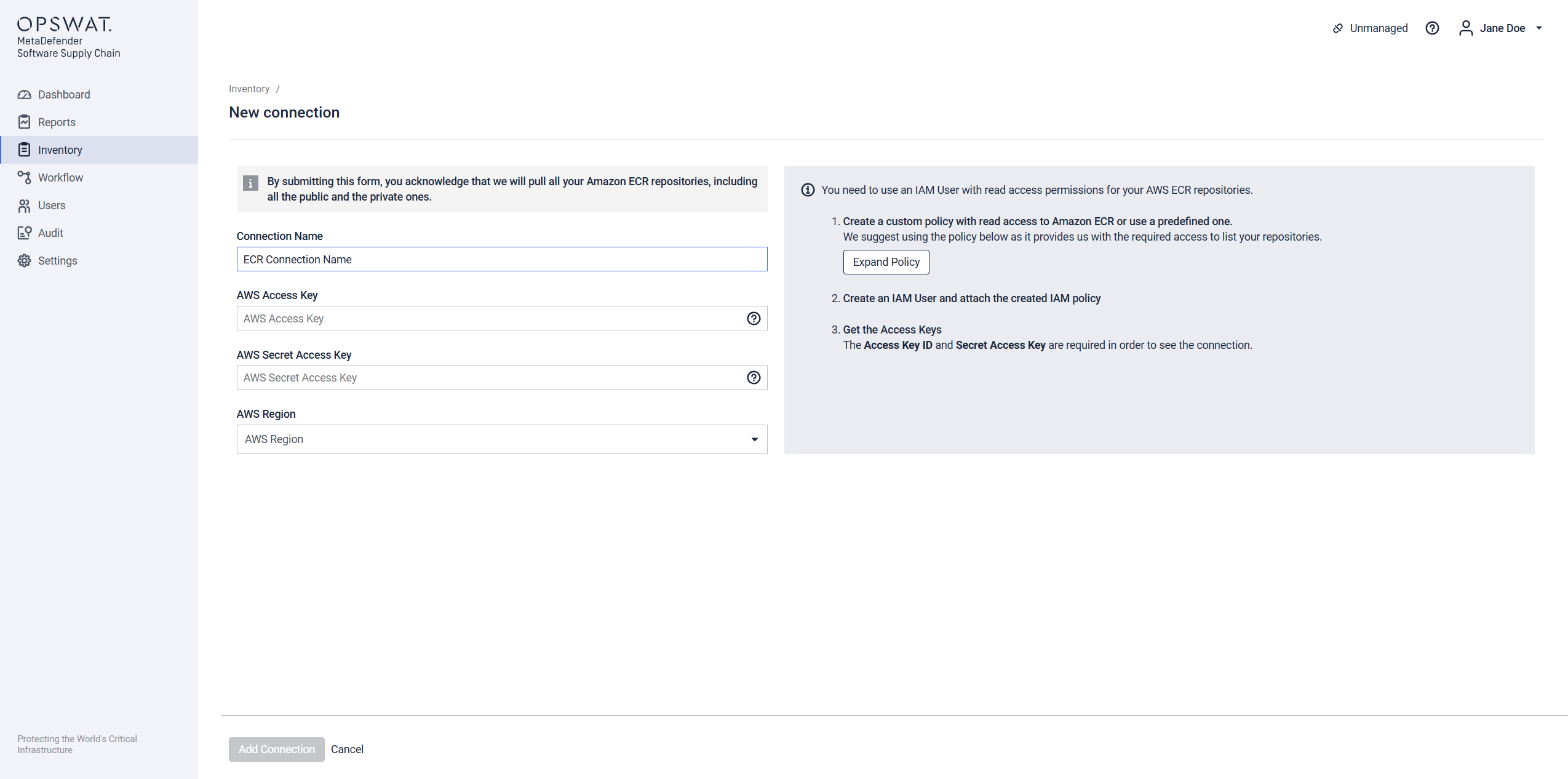Image resolution: width=1568 pixels, height=779 pixels.
Task: Click the Workflow nodes icon
Action: tap(24, 178)
